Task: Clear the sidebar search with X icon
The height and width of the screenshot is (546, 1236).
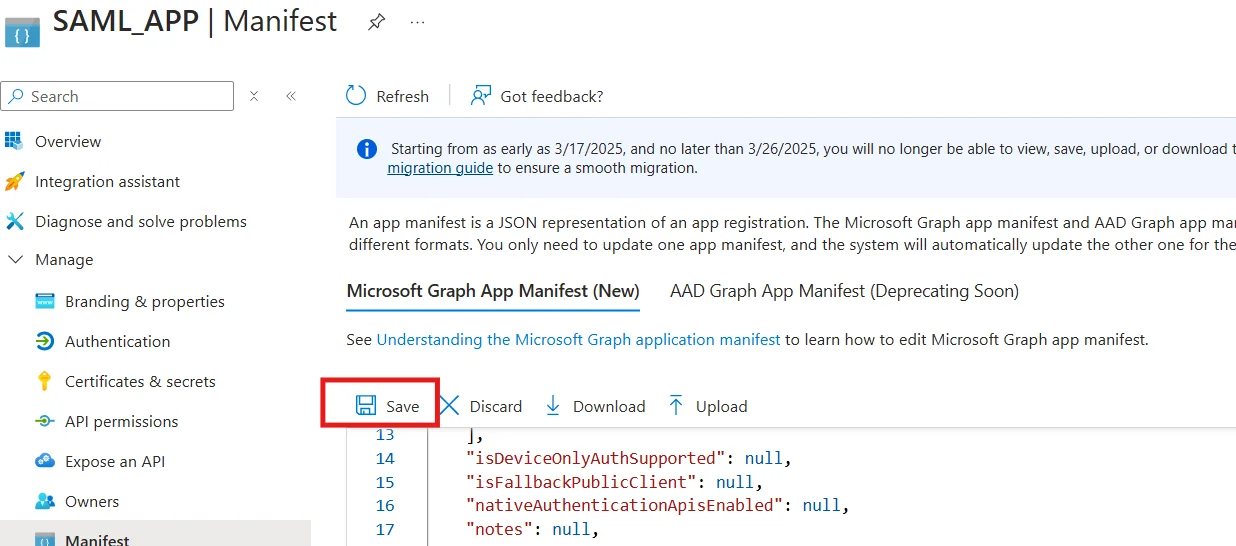Action: pos(254,96)
